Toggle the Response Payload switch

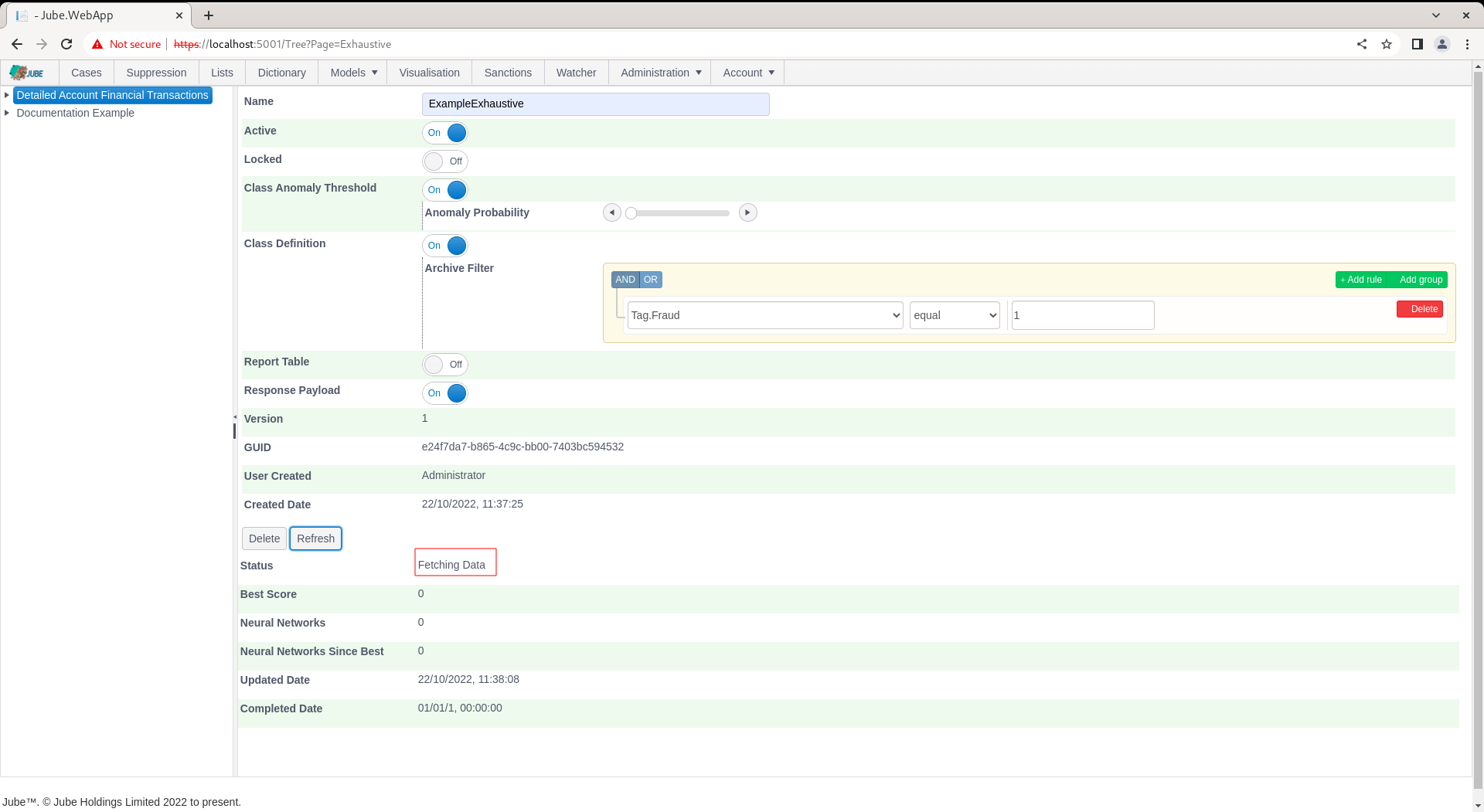pyautogui.click(x=445, y=393)
